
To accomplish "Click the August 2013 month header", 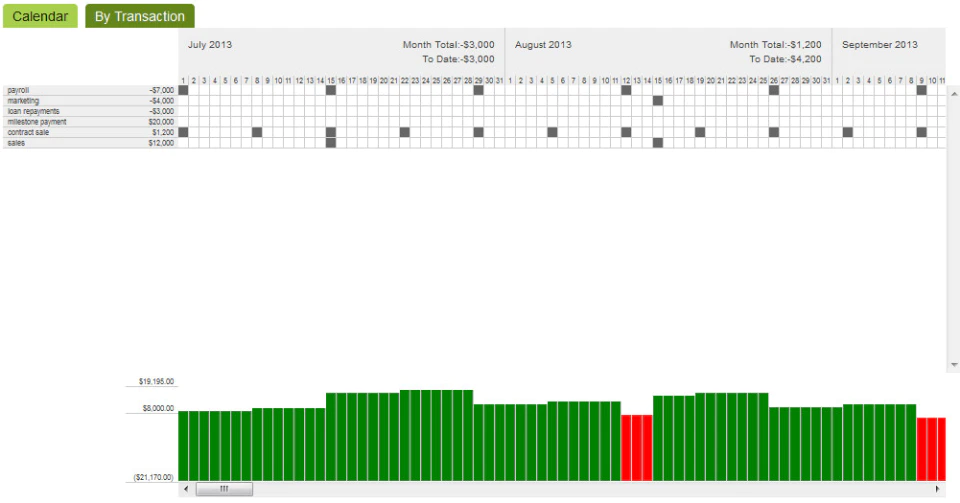I will 543,45.
